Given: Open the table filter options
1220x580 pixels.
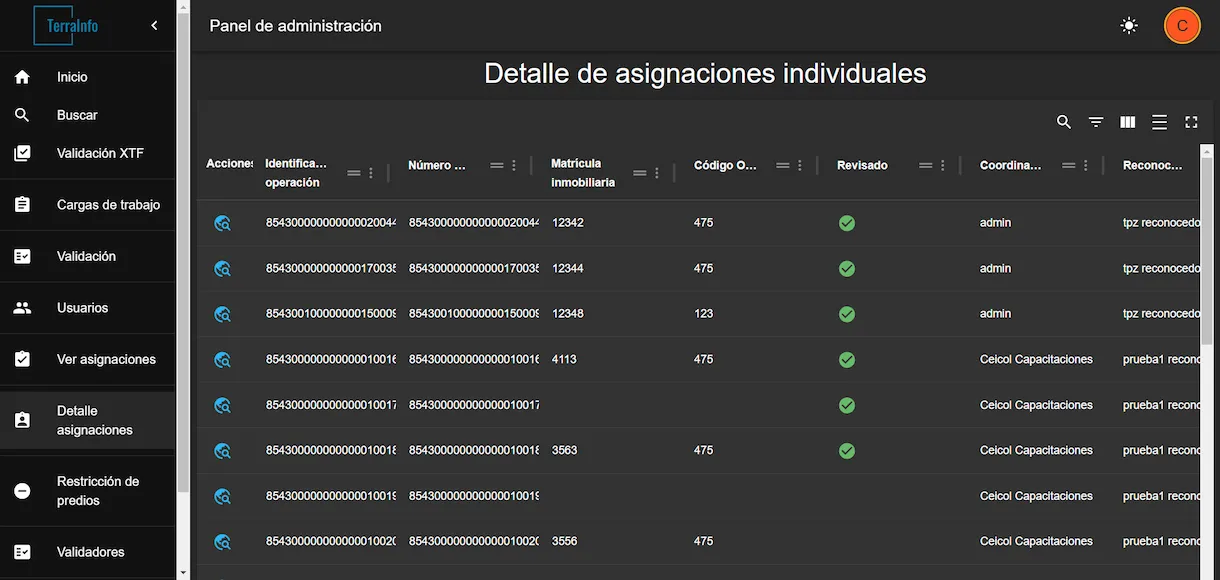Looking at the screenshot, I should click(x=1095, y=121).
